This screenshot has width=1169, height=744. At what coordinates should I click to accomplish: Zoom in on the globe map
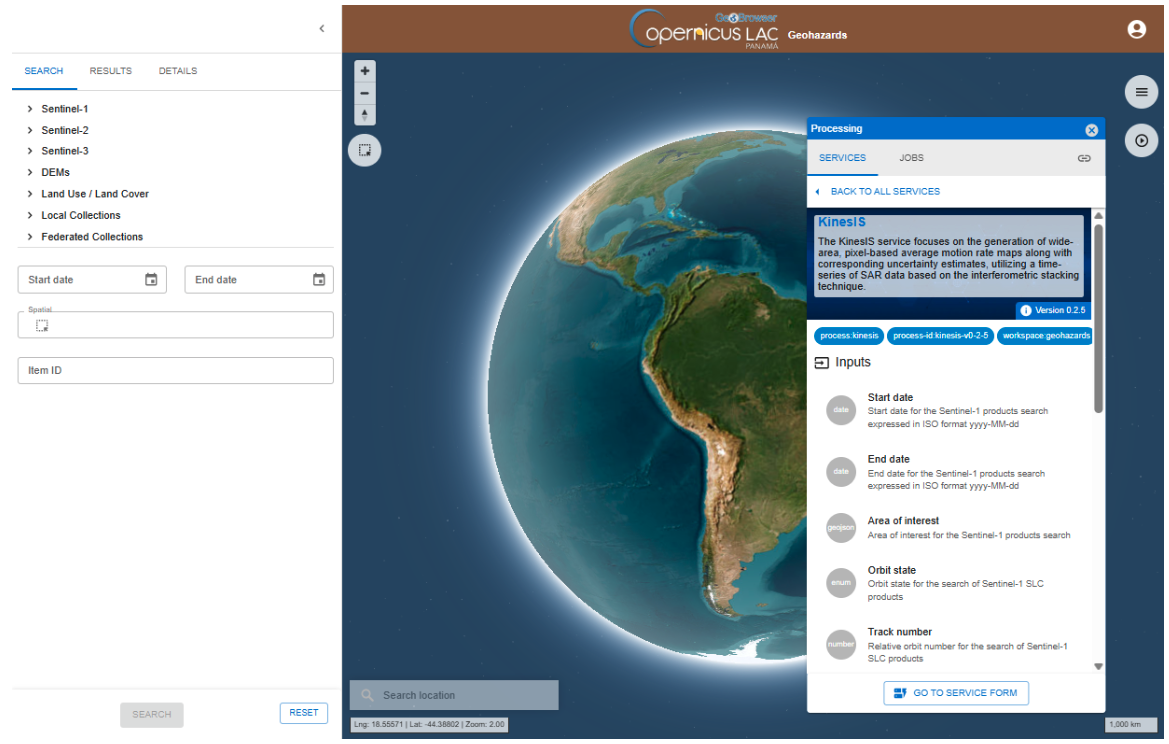point(365,71)
